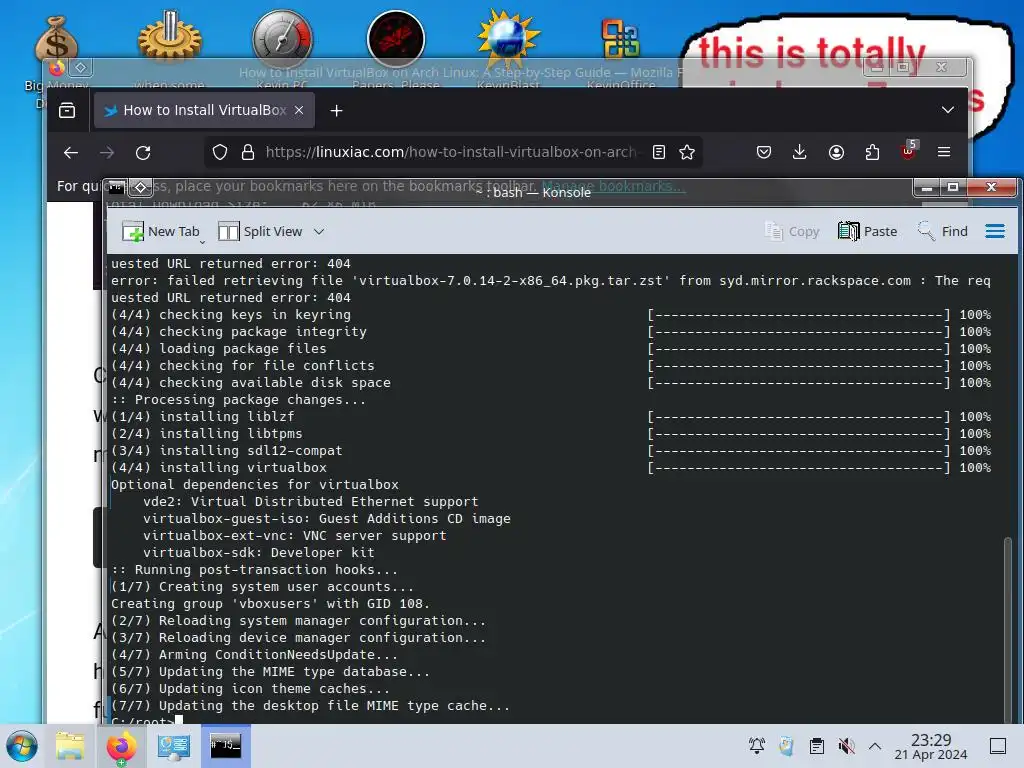
Task: Open a new Firefox tab
Action: tap(336, 110)
